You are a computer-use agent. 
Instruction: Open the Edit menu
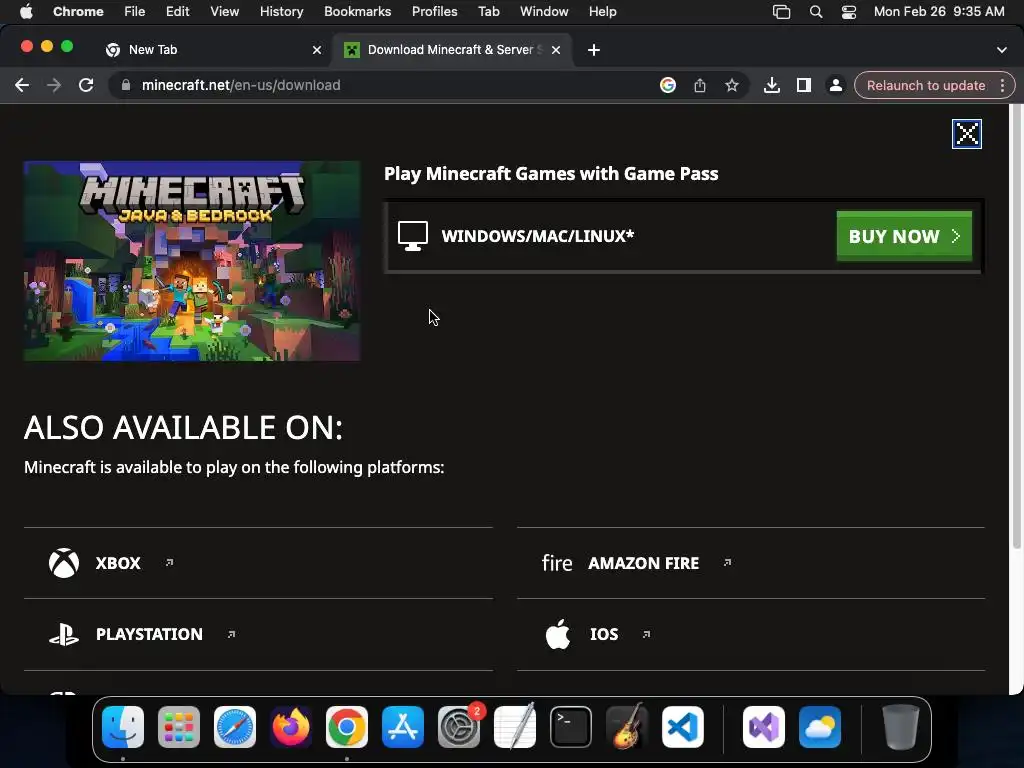(x=177, y=12)
